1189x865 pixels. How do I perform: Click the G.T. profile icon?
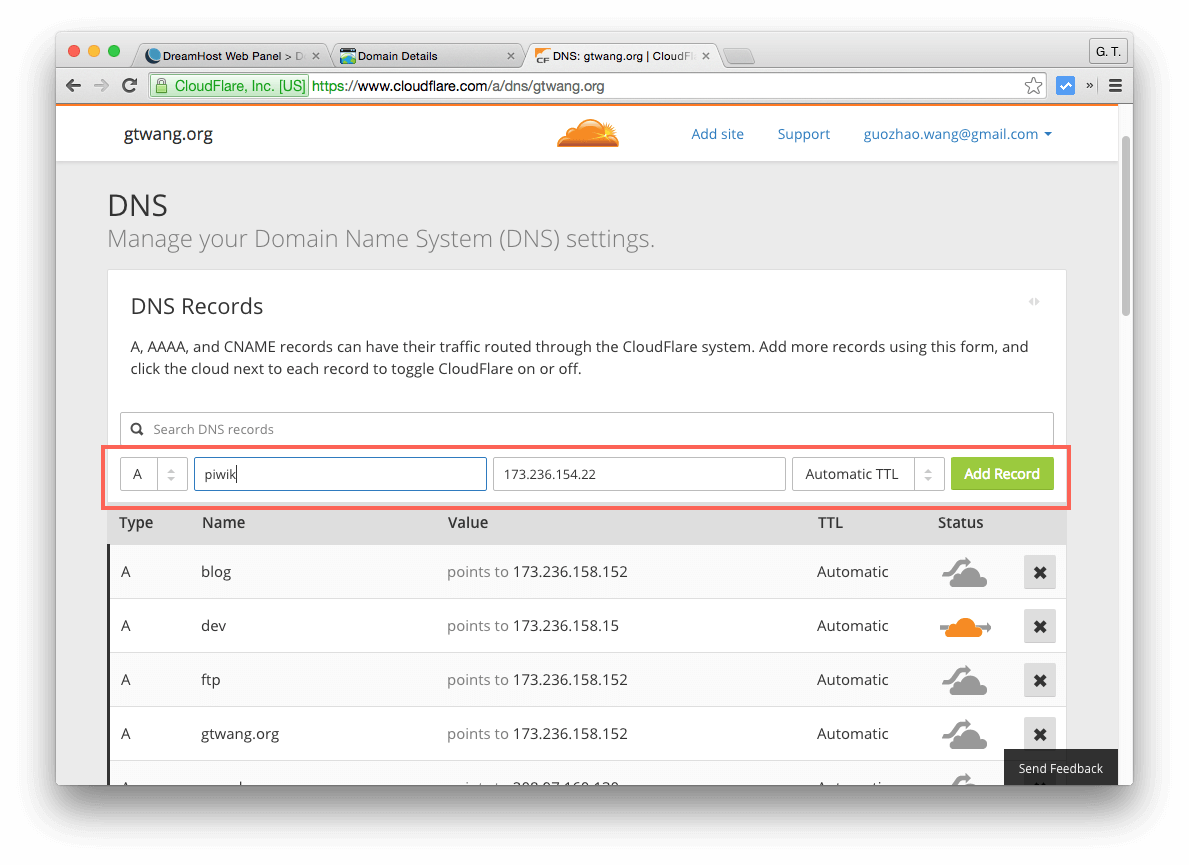coord(1107,51)
